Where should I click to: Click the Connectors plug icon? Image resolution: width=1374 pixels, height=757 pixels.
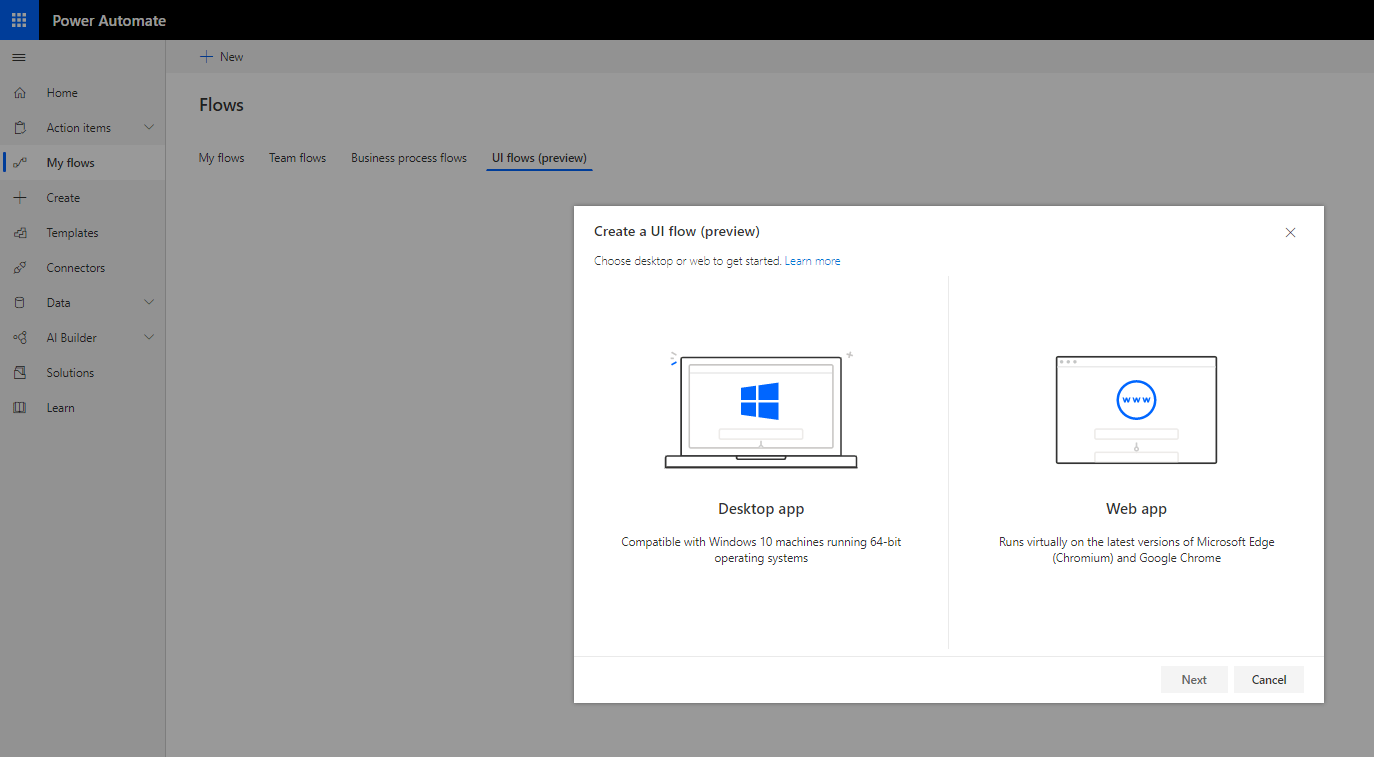(20, 268)
